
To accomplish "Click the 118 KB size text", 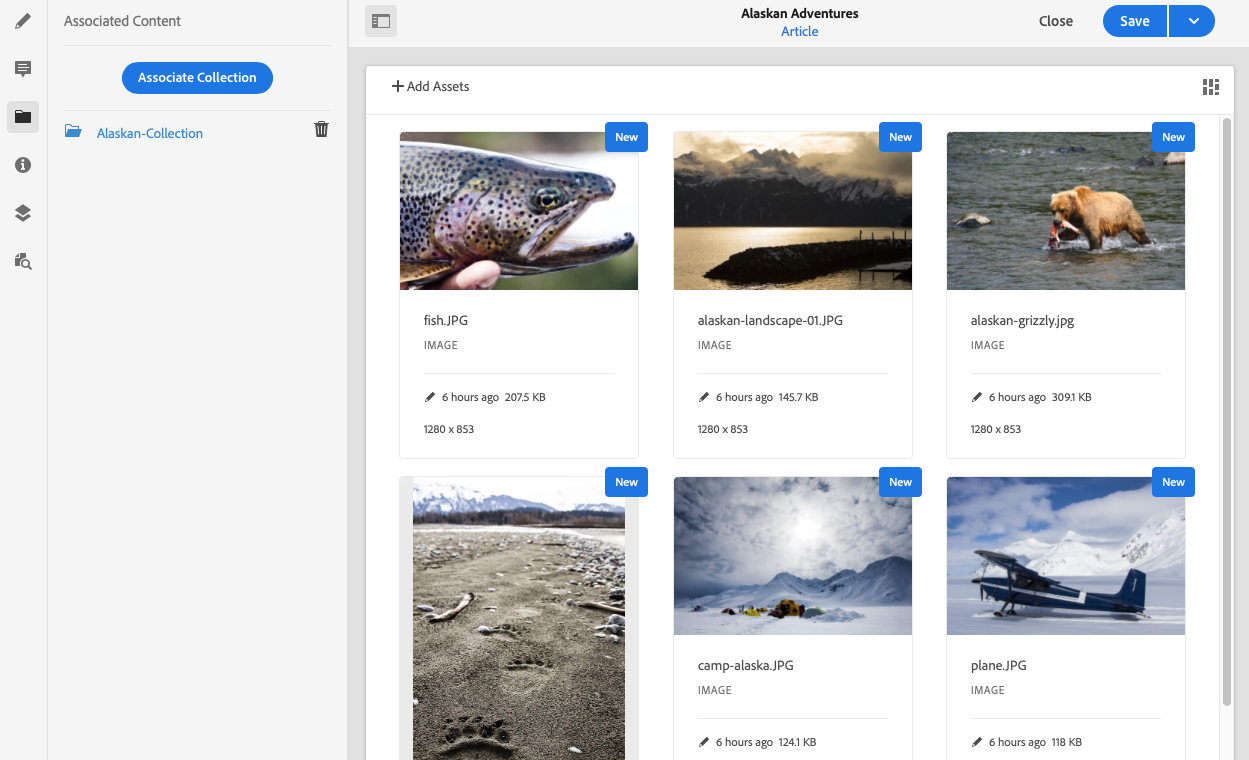I will pos(1067,742).
